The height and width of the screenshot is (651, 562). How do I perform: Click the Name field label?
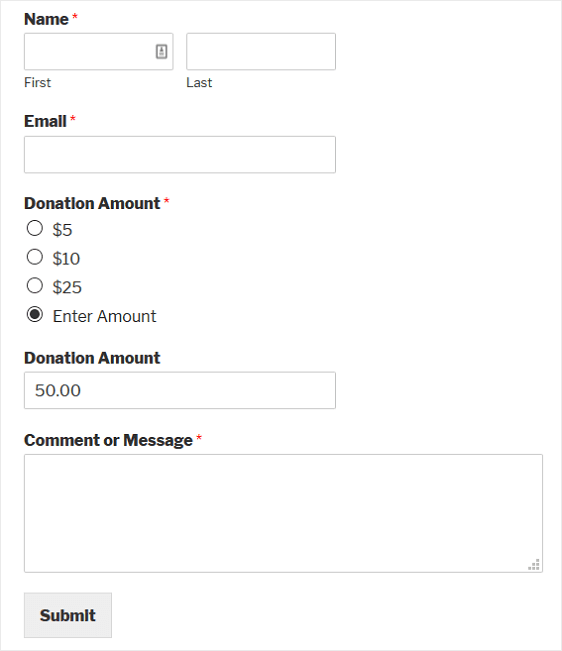tap(46, 19)
